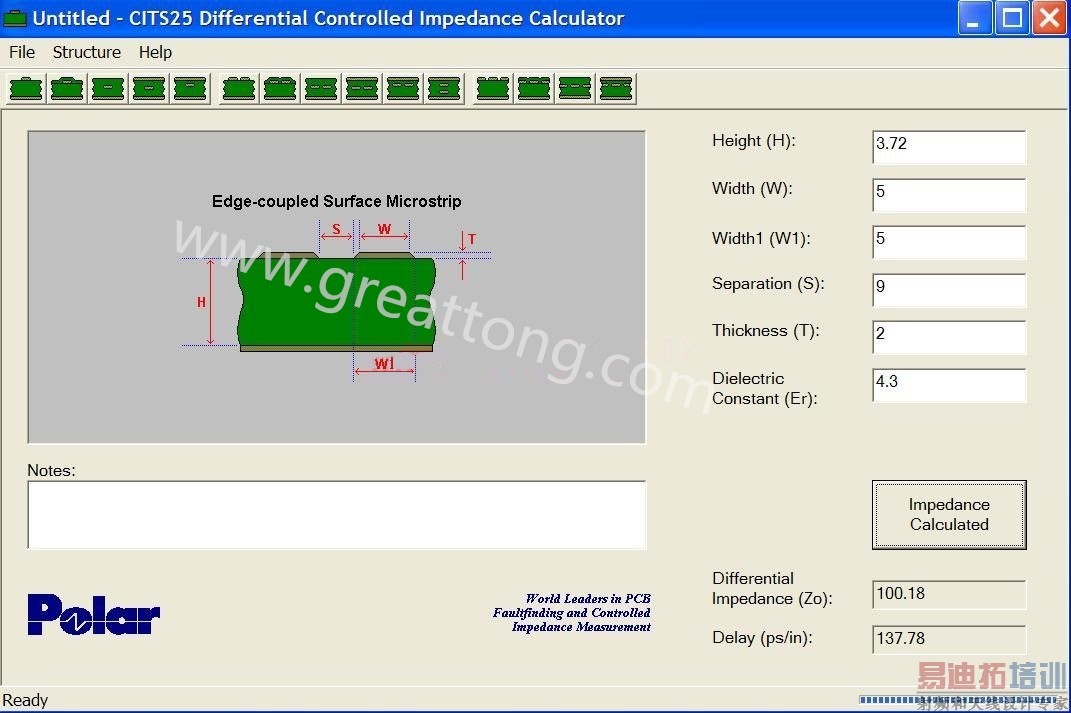The width and height of the screenshot is (1071, 713).
Task: Click the first structure icon in the third toolbar group
Action: coord(493,89)
